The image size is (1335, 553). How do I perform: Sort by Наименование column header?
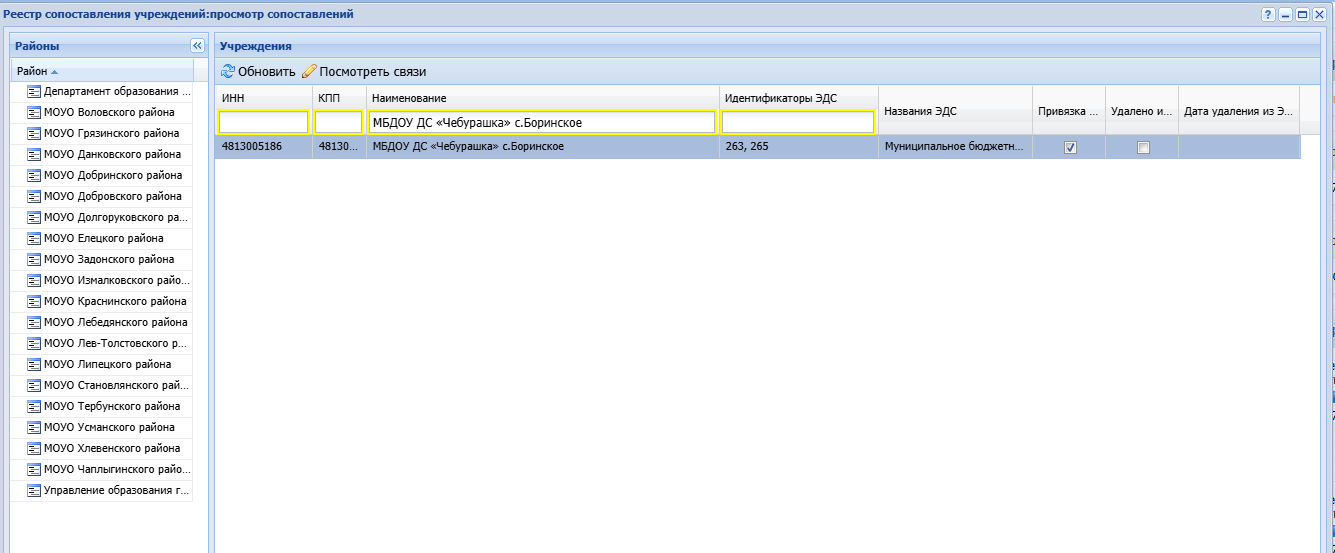point(542,97)
